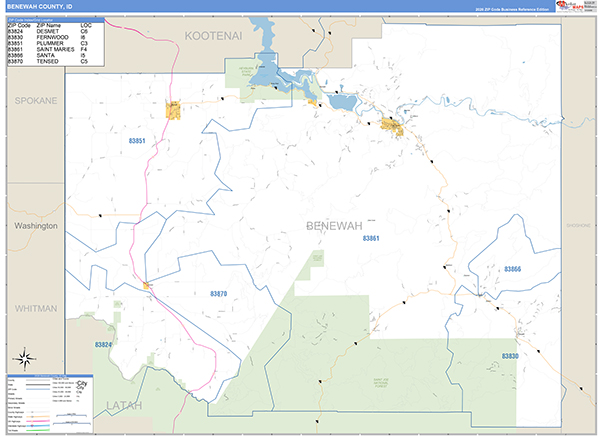Image resolution: width=600 pixels, height=436 pixels.
Task: Click the 83866 ZIP label on the map
Action: pyautogui.click(x=512, y=269)
